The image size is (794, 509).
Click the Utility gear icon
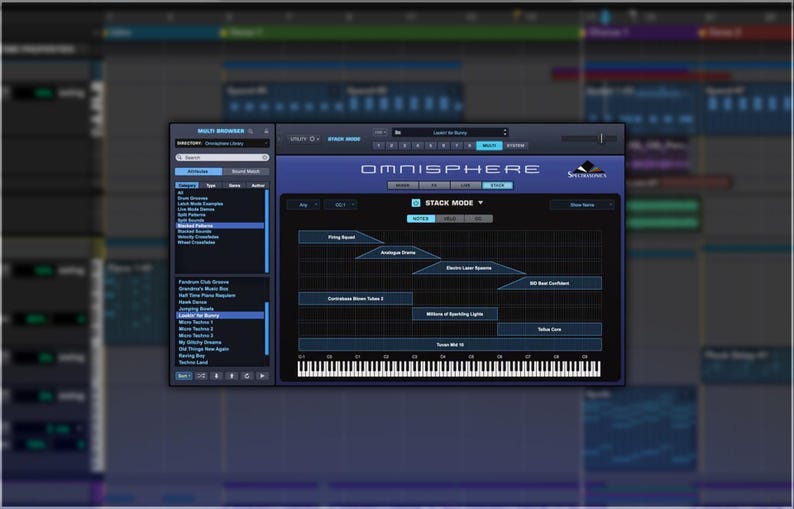point(312,139)
